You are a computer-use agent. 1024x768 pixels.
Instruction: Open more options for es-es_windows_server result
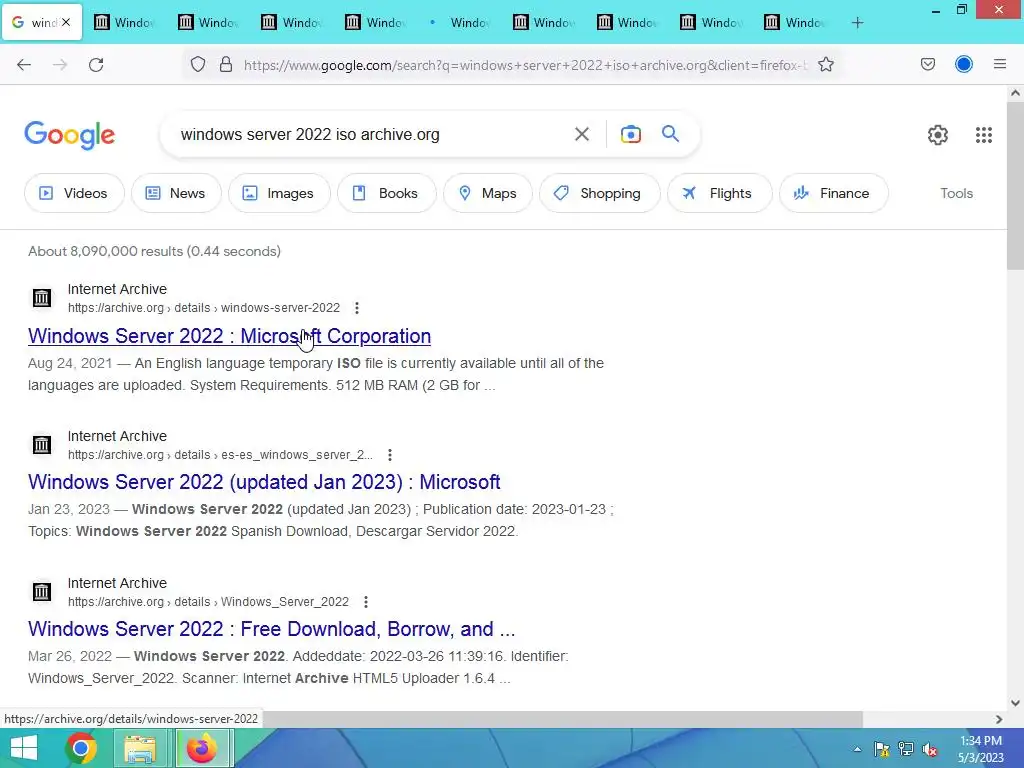(x=390, y=455)
